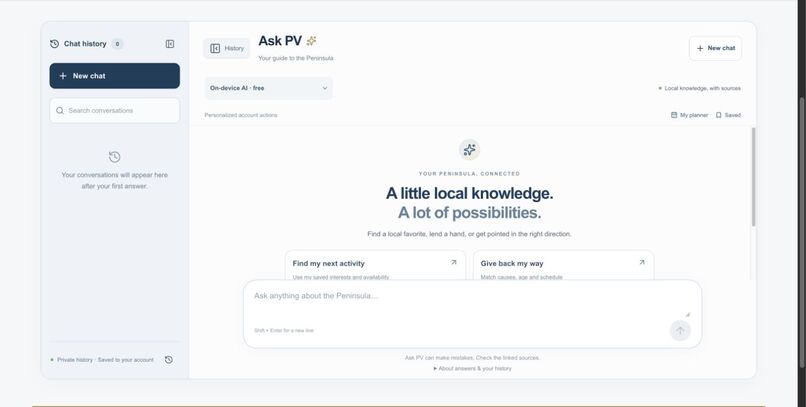The height and width of the screenshot is (407, 806).
Task: Click Local knowledge, with sources label
Action: point(700,88)
